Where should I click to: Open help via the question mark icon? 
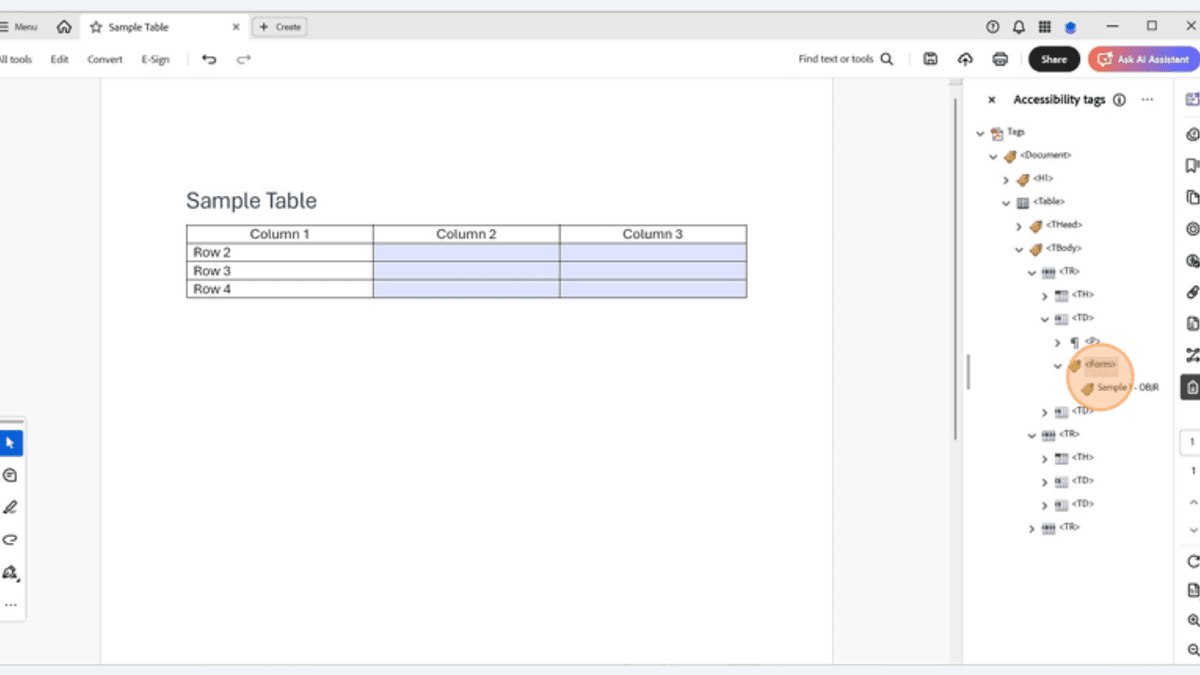pyautogui.click(x=992, y=26)
